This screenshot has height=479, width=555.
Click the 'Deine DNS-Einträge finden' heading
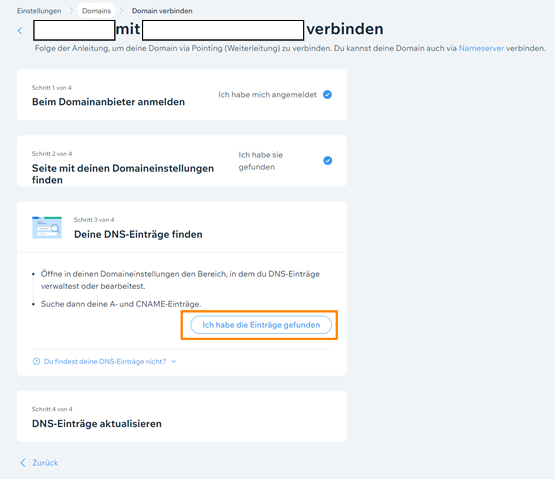tap(138, 234)
